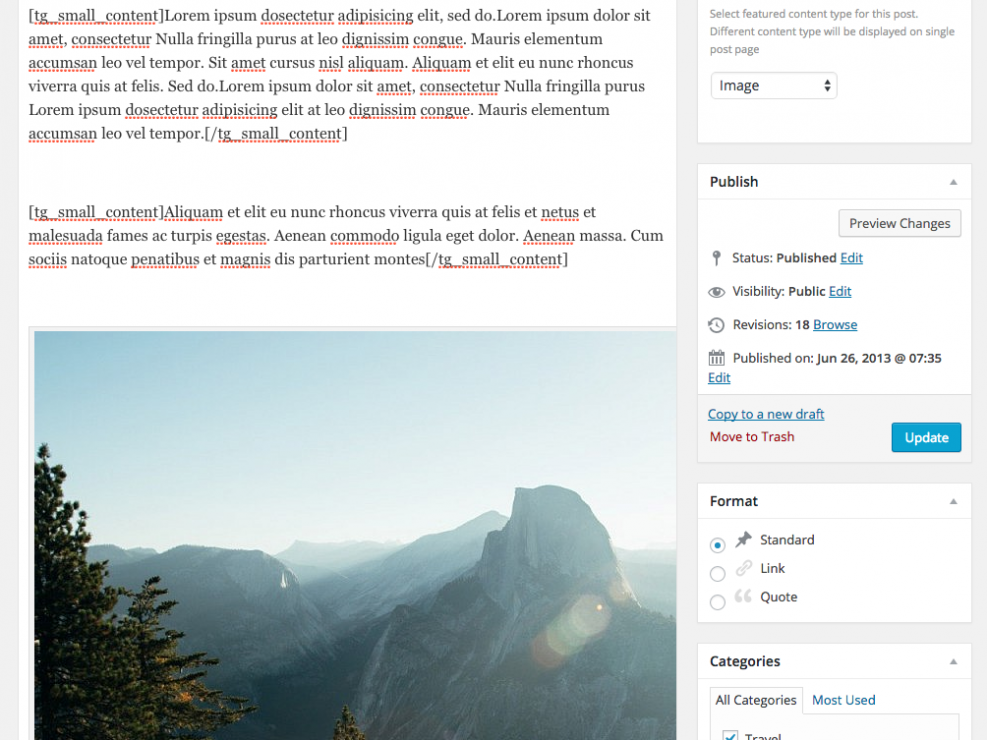987x740 pixels.
Task: Open the featured content type Image dropdown
Action: 774,86
